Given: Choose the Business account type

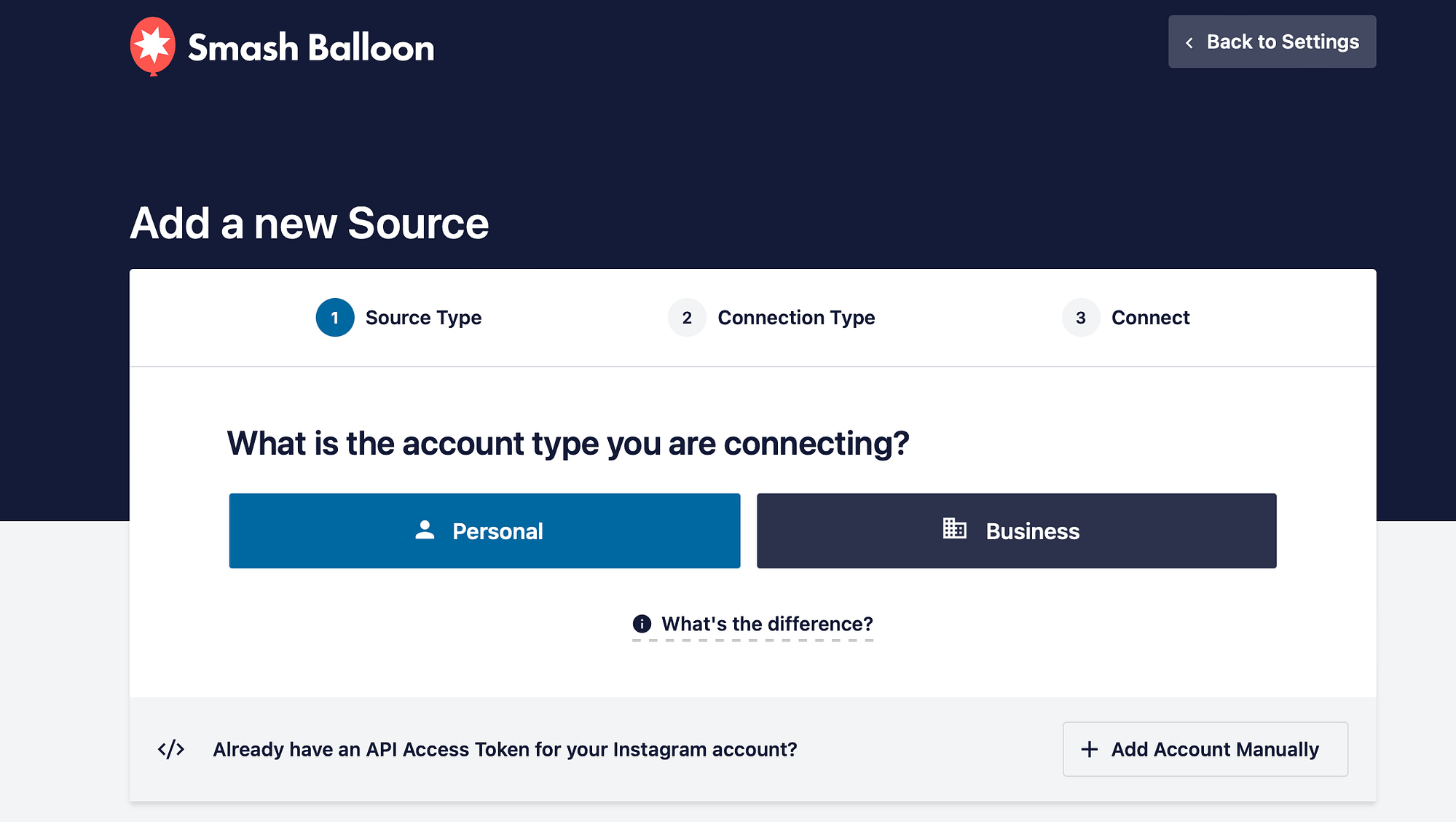Looking at the screenshot, I should pos(1016,531).
